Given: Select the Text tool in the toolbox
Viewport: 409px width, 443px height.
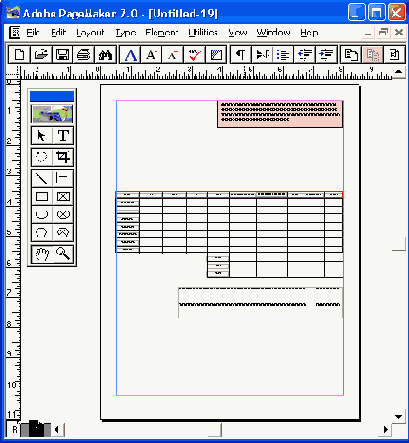Looking at the screenshot, I should (63, 136).
